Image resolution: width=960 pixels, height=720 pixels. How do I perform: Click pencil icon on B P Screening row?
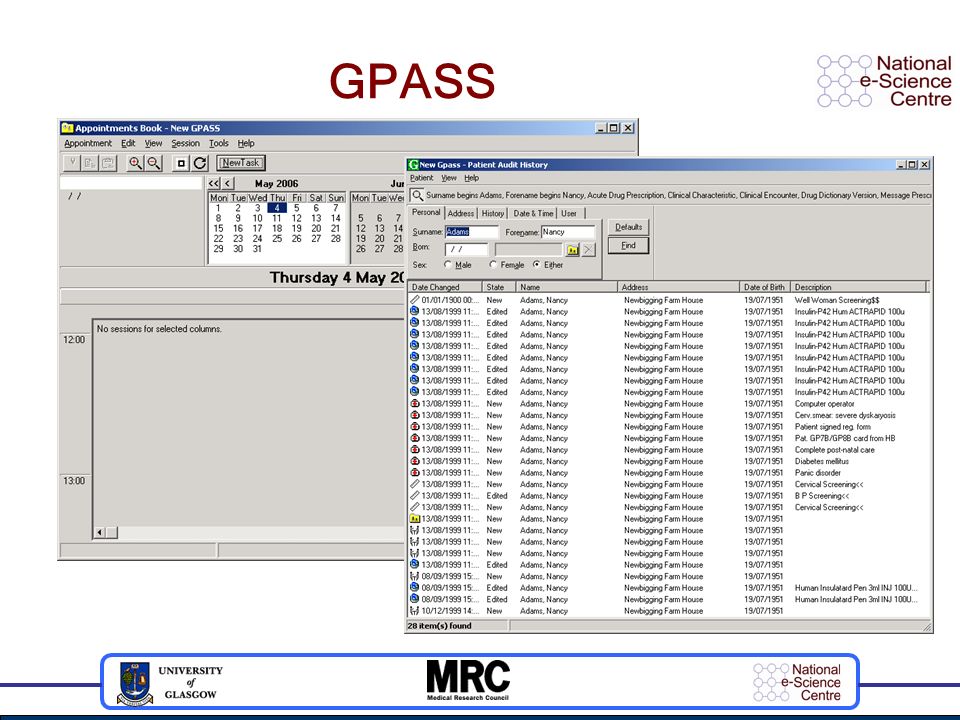click(414, 495)
